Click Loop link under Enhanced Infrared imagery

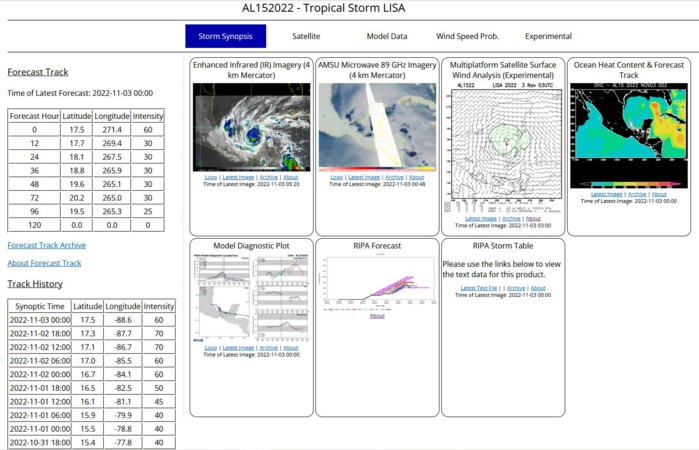click(x=211, y=178)
